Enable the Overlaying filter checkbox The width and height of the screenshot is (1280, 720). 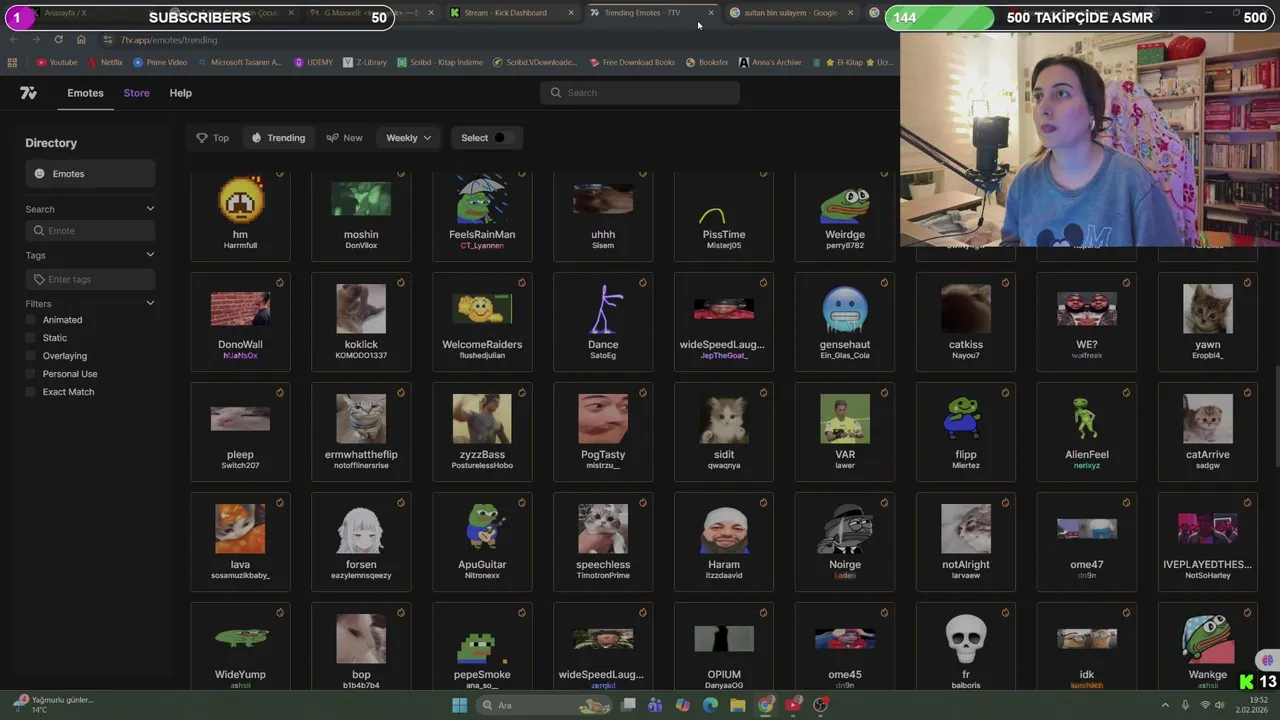click(31, 356)
